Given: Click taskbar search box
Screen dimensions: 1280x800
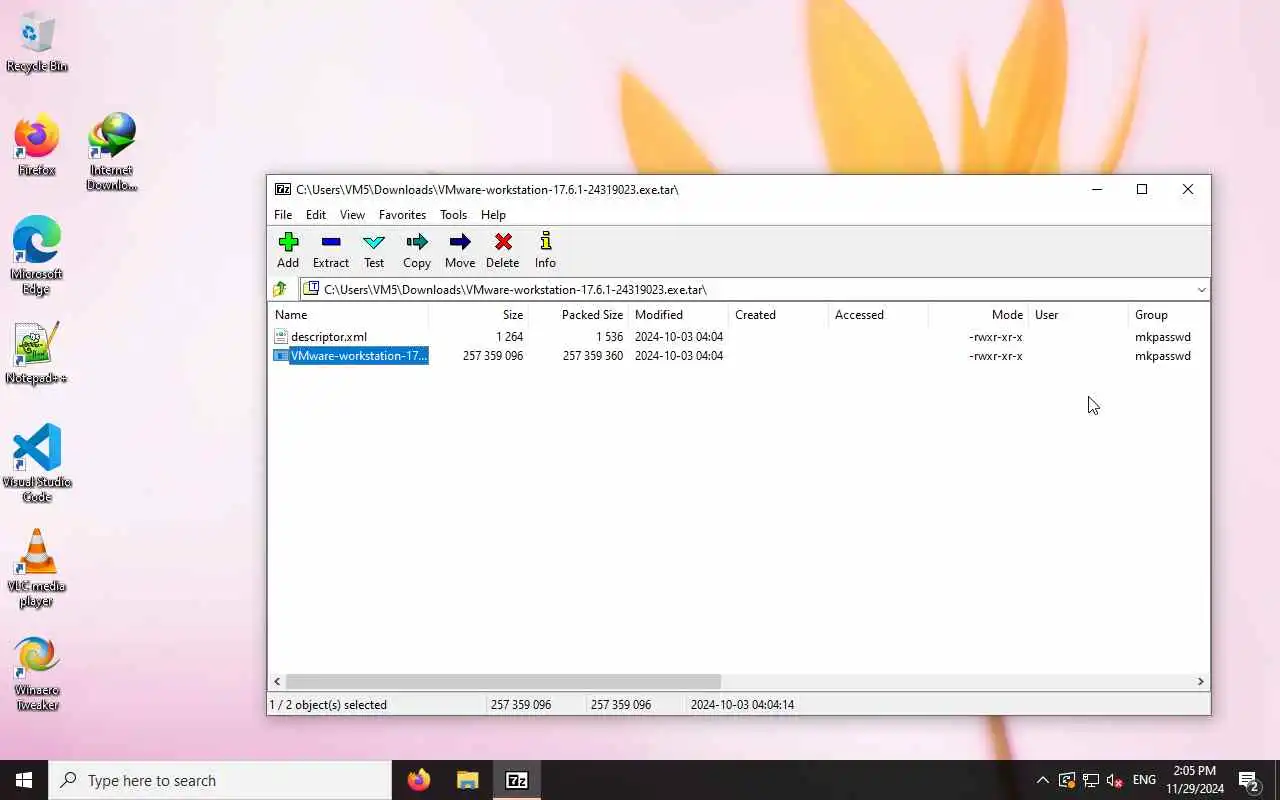Looking at the screenshot, I should coord(220,780).
